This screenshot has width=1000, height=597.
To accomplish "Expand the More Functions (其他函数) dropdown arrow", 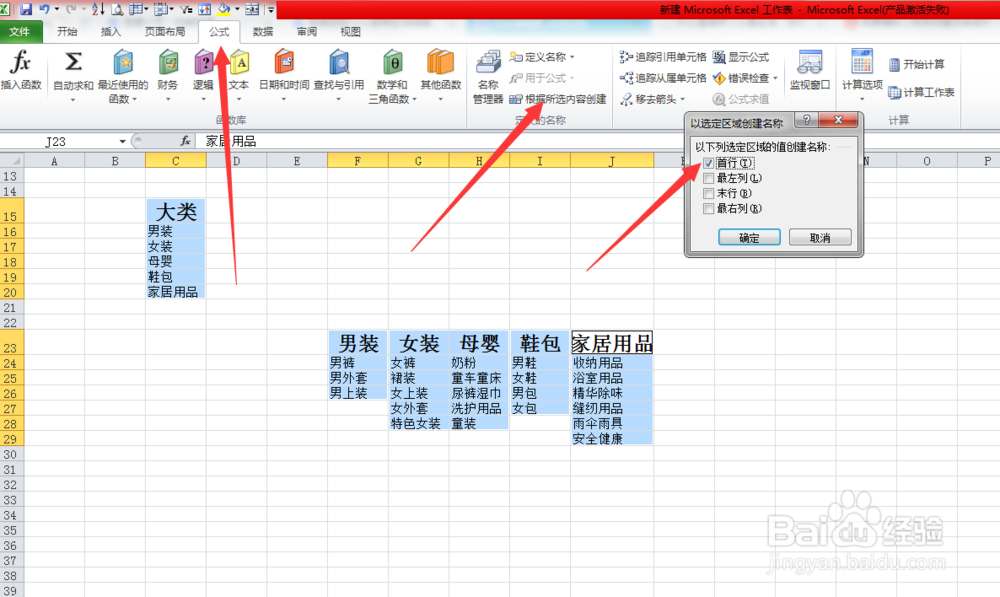I will [x=441, y=100].
